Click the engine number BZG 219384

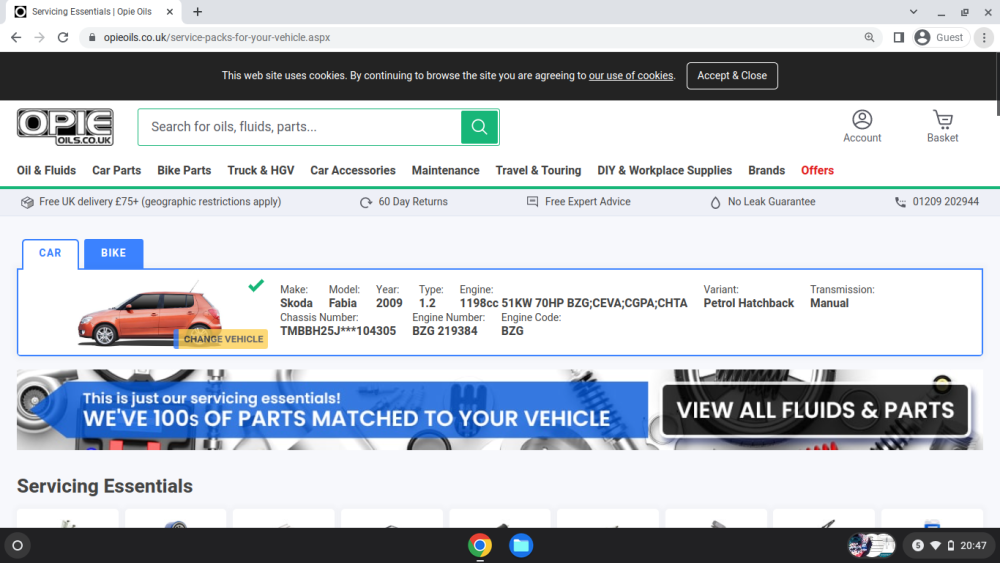point(445,331)
